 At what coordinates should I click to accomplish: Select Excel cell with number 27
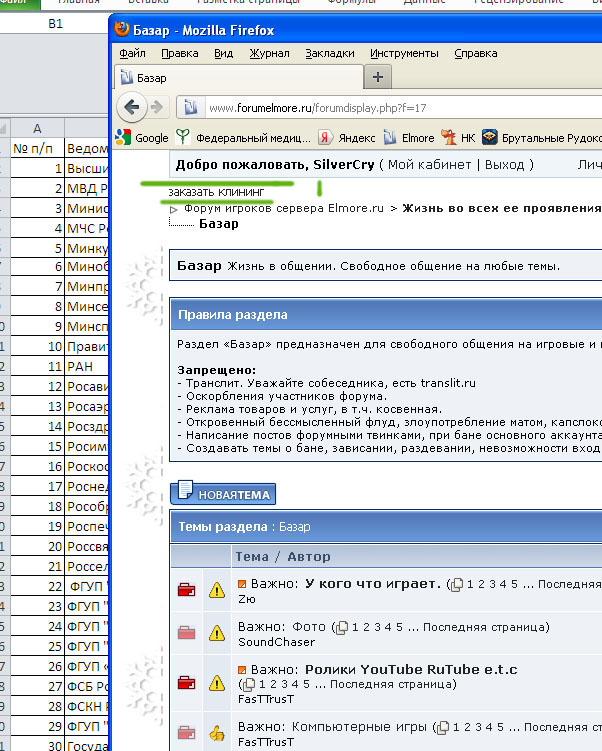tap(37, 686)
